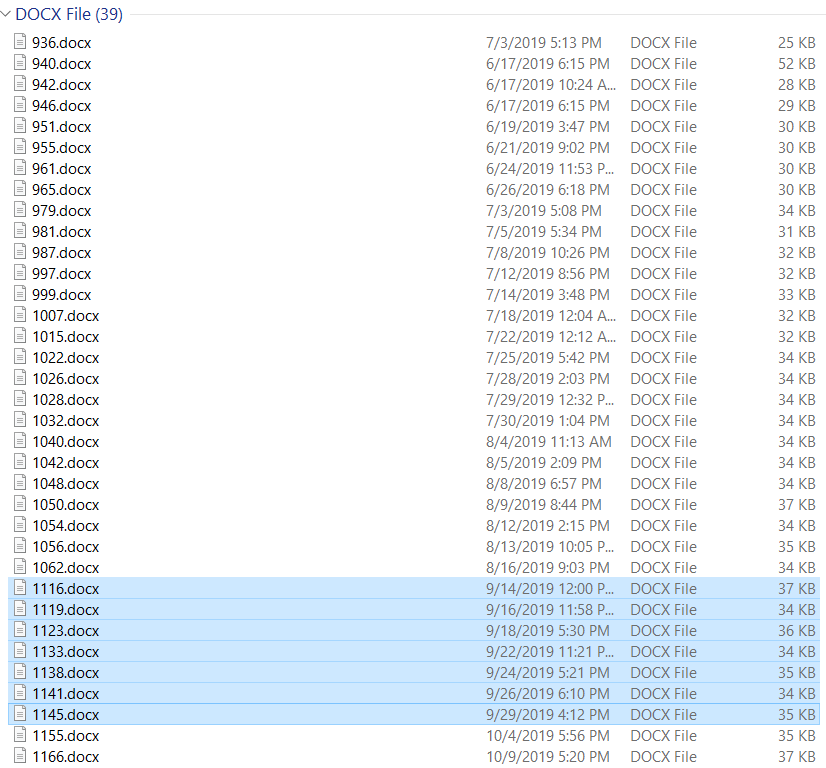The height and width of the screenshot is (768, 826).
Task: Click the document icon for 1116.docx
Action: tap(20, 588)
